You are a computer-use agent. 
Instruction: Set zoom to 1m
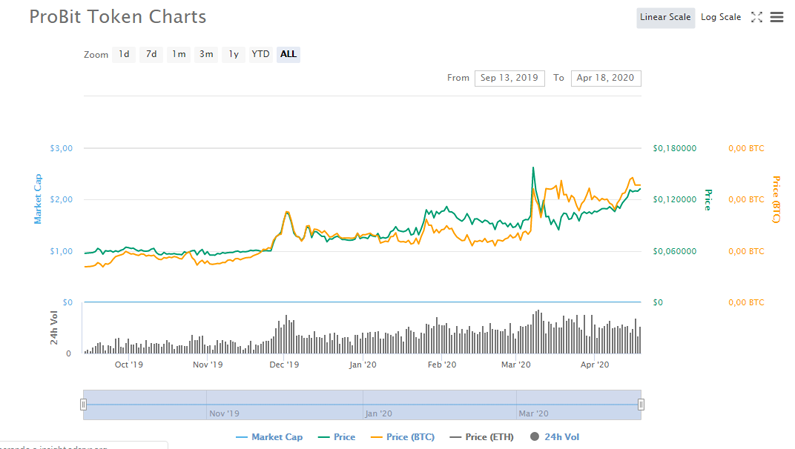tap(178, 54)
